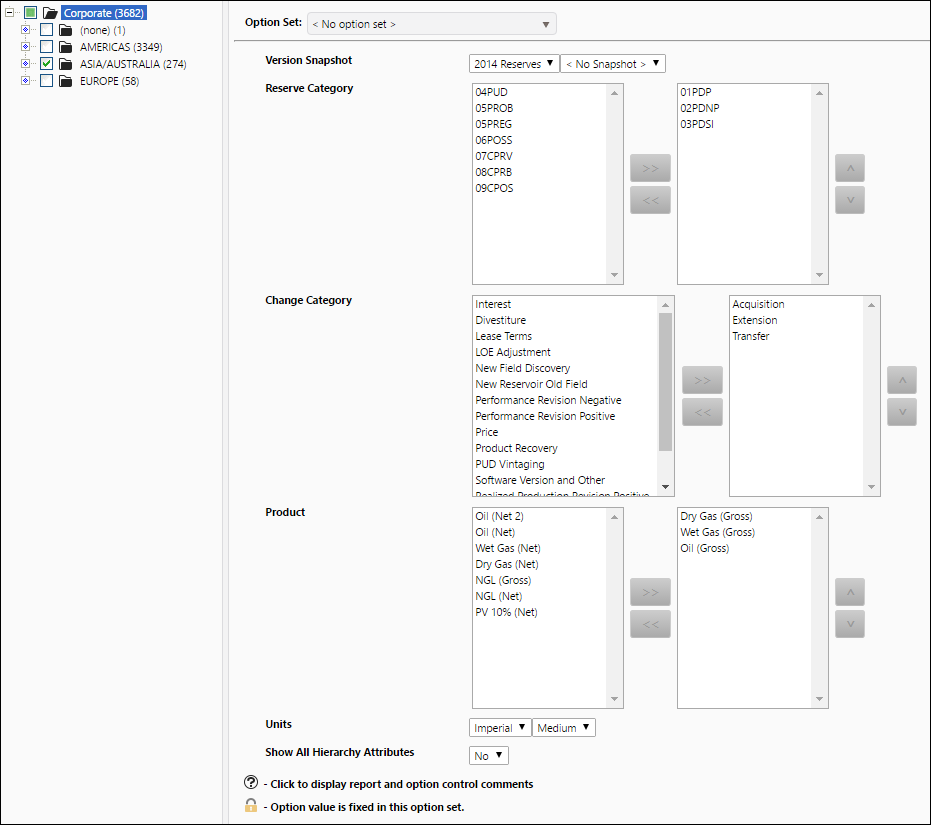Viewport: 931px width, 825px height.
Task: Open the Option Set dropdown
Action: click(432, 24)
